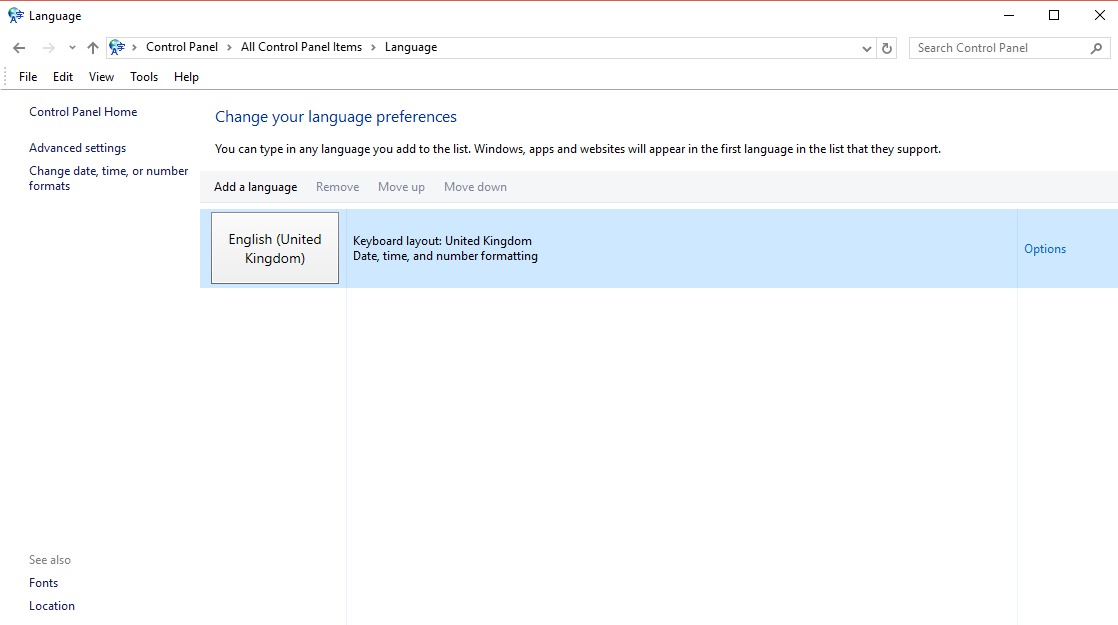Image resolution: width=1118 pixels, height=625 pixels.
Task: Open Options for English (United Kingdom)
Action: pyautogui.click(x=1044, y=248)
